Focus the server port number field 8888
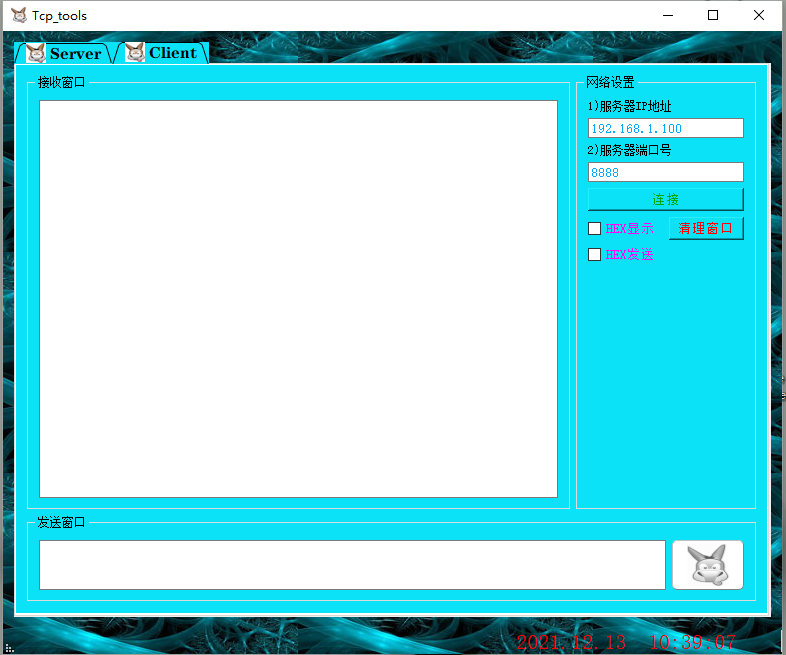Viewport: 786px width, 655px height. coord(666,172)
